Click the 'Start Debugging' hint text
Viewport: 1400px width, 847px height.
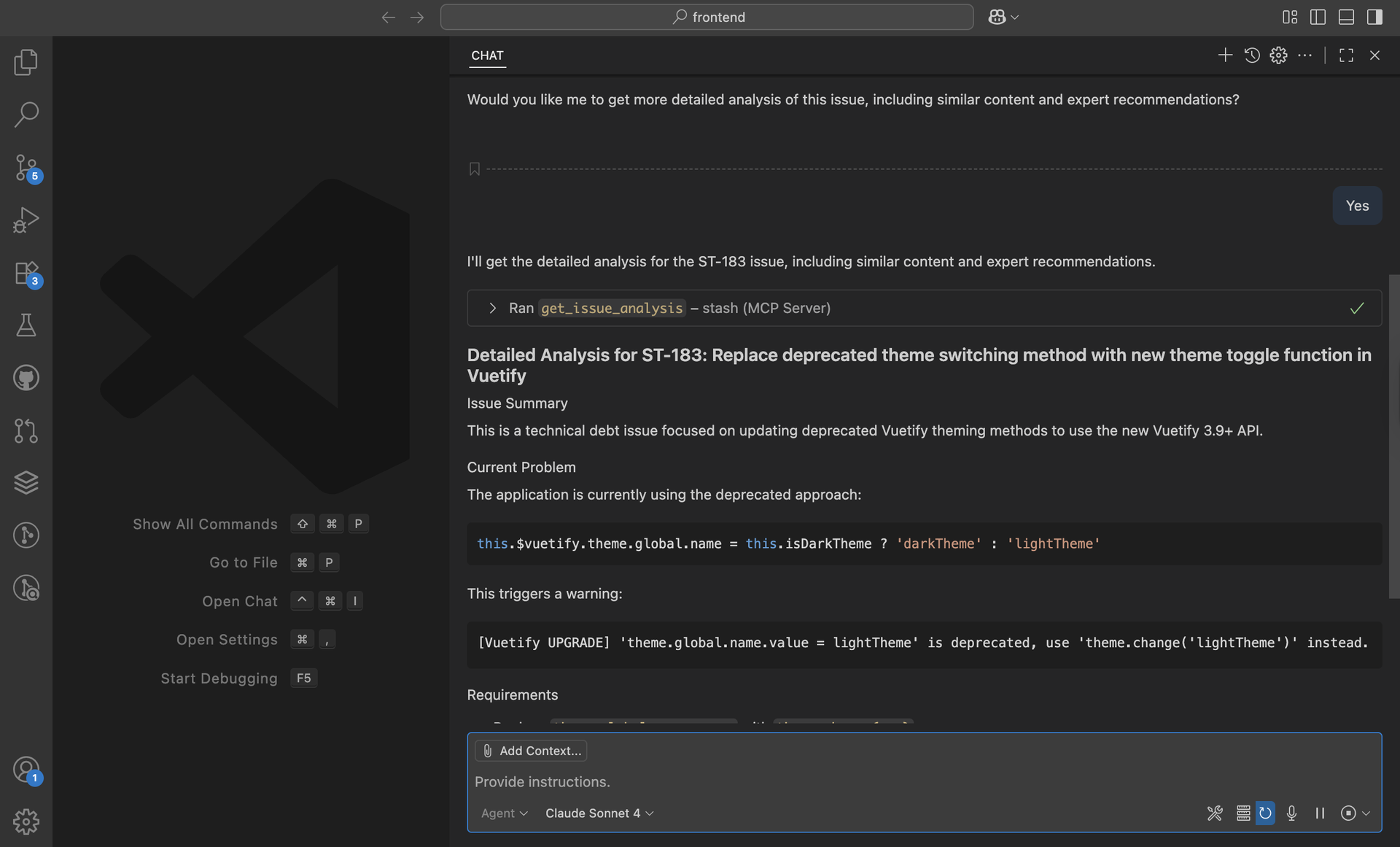point(219,678)
